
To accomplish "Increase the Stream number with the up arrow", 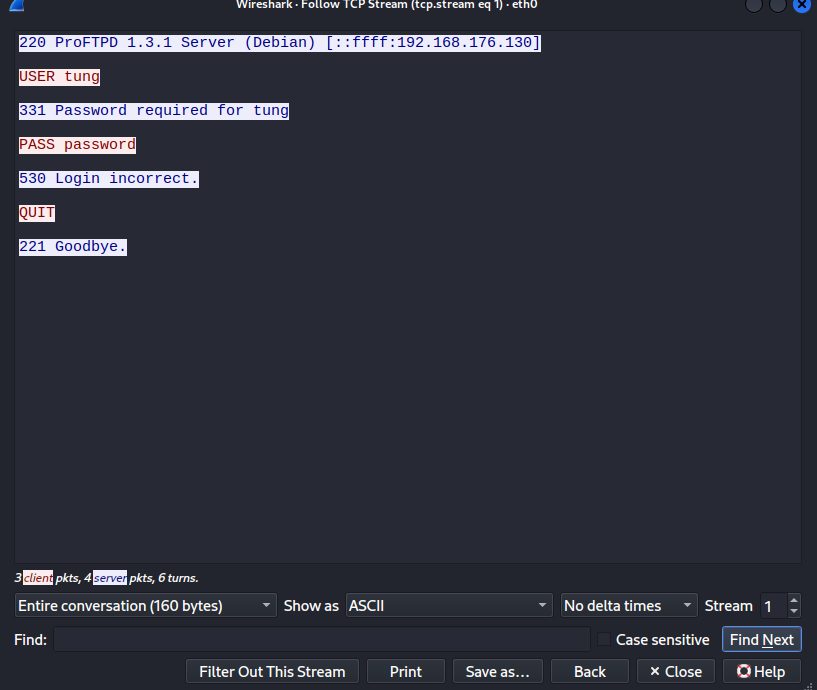I will pyautogui.click(x=794, y=600).
